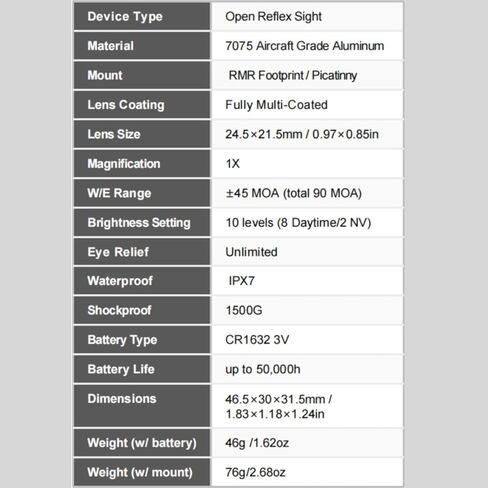Click the Mount label cell

[142, 75]
